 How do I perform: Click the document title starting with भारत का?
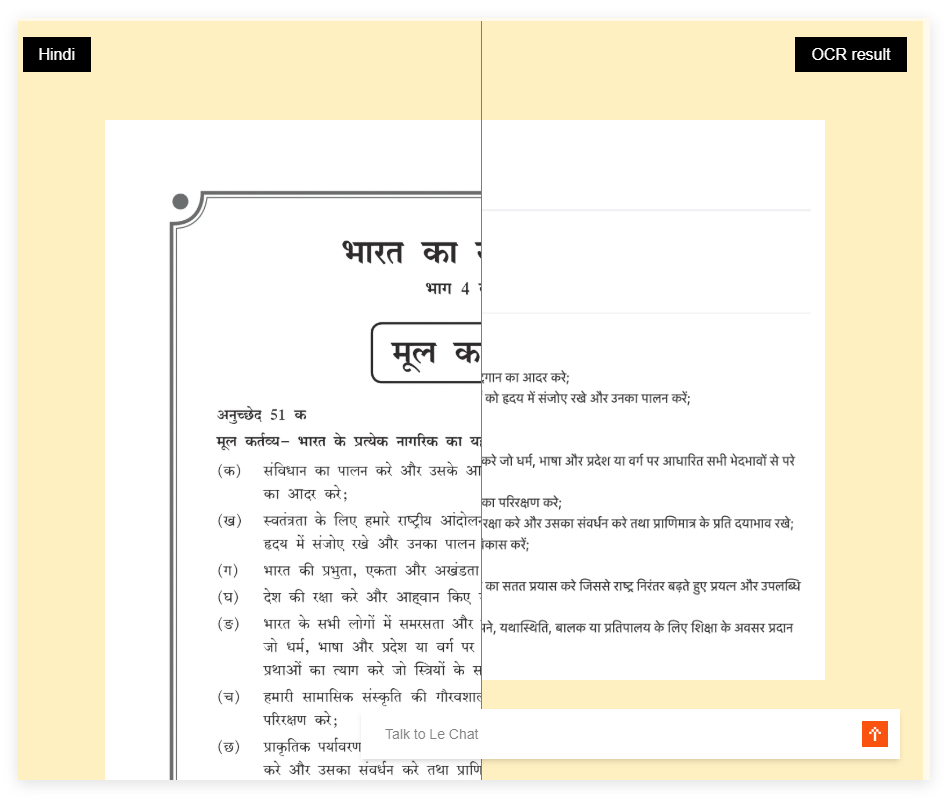(411, 251)
